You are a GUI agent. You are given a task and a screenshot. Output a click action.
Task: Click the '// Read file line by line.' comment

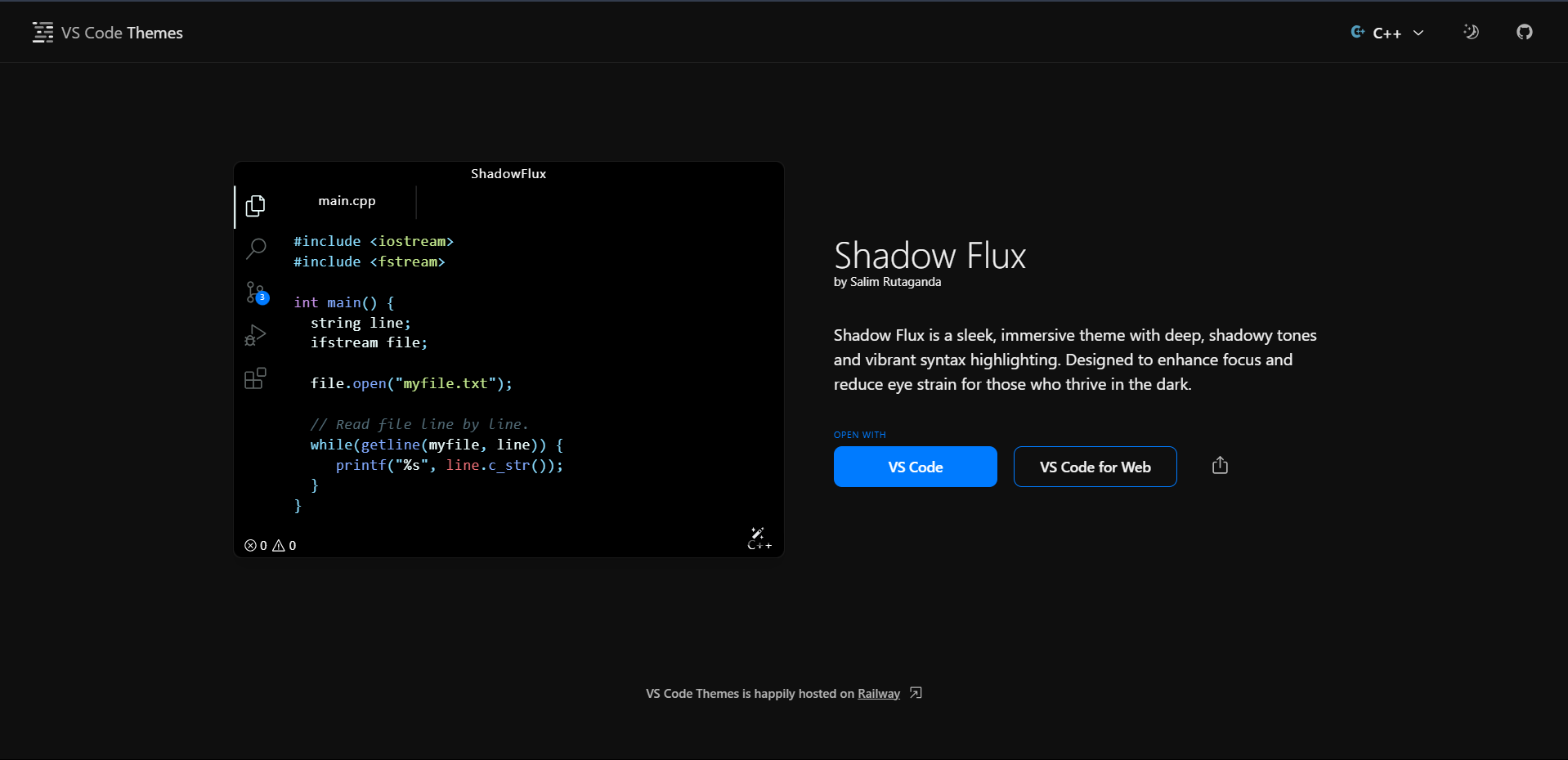point(419,424)
